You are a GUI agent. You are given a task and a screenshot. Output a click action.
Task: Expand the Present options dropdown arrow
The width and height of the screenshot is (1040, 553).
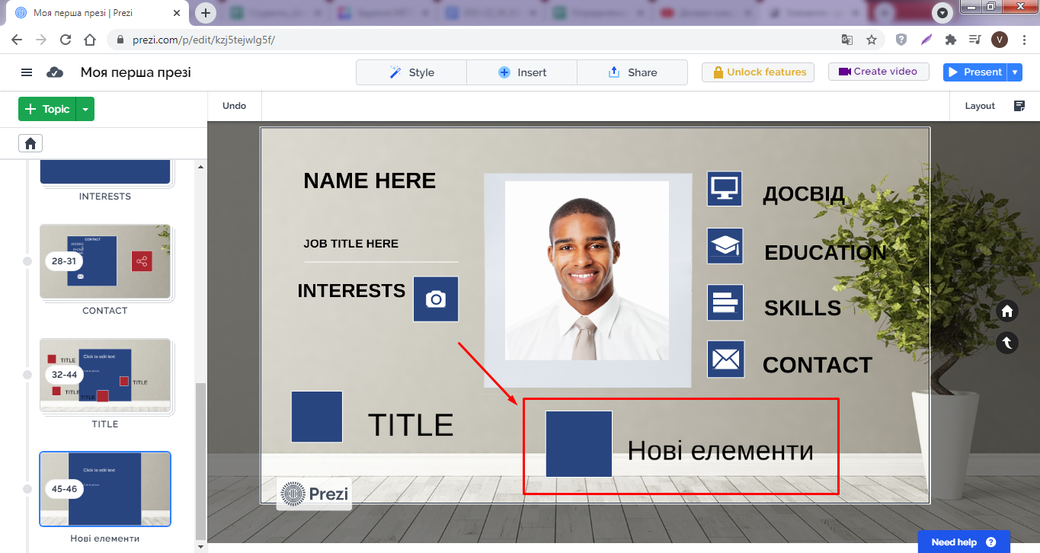coord(1015,72)
